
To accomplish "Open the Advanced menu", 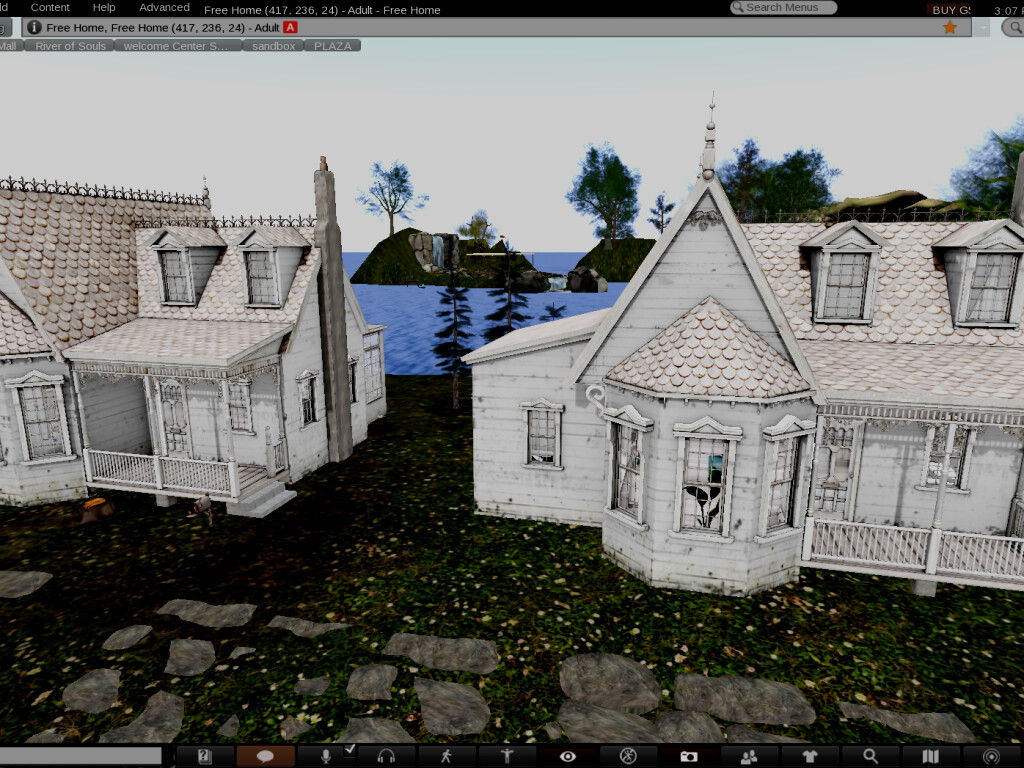I will click(164, 7).
